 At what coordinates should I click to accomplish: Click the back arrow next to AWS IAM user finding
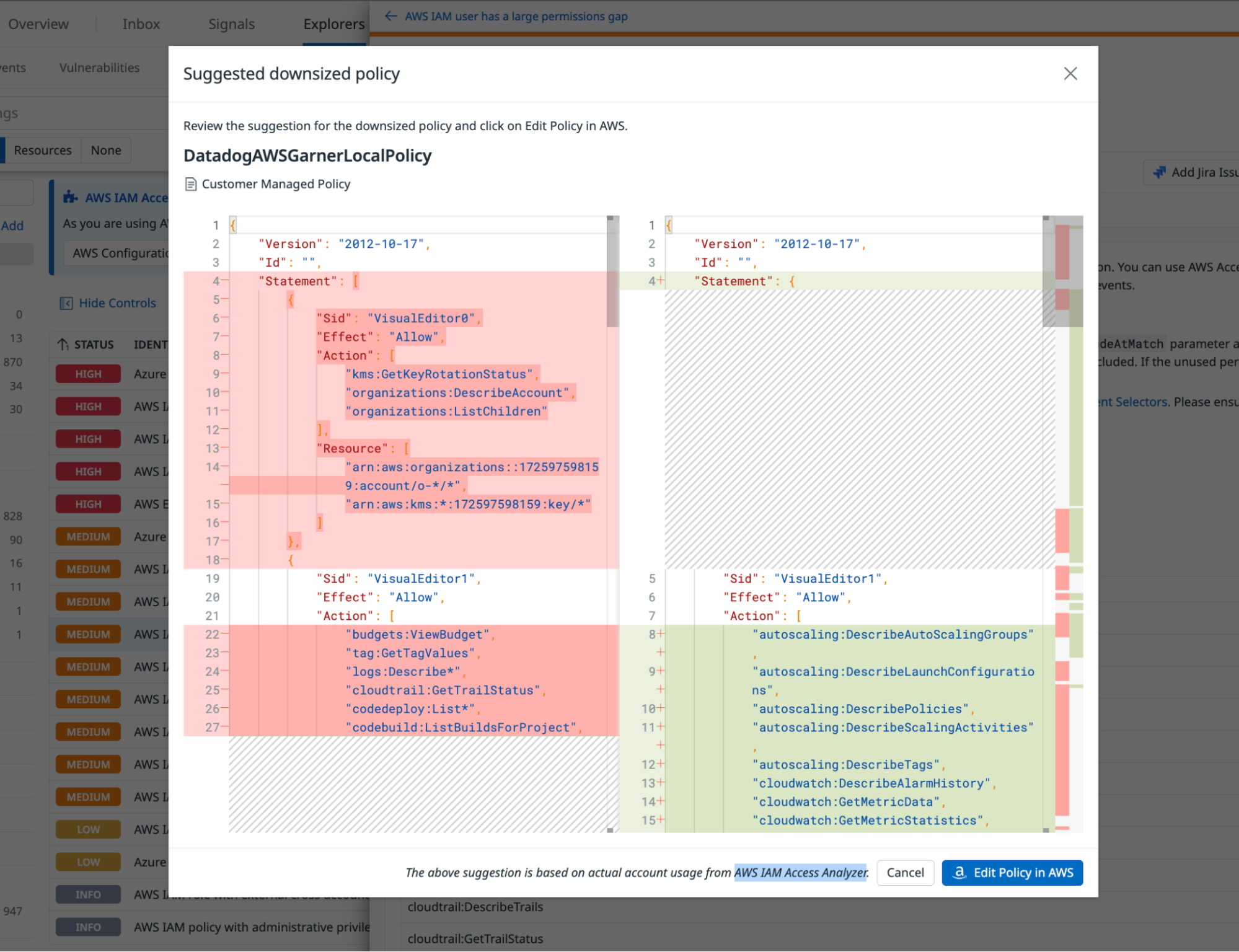390,16
